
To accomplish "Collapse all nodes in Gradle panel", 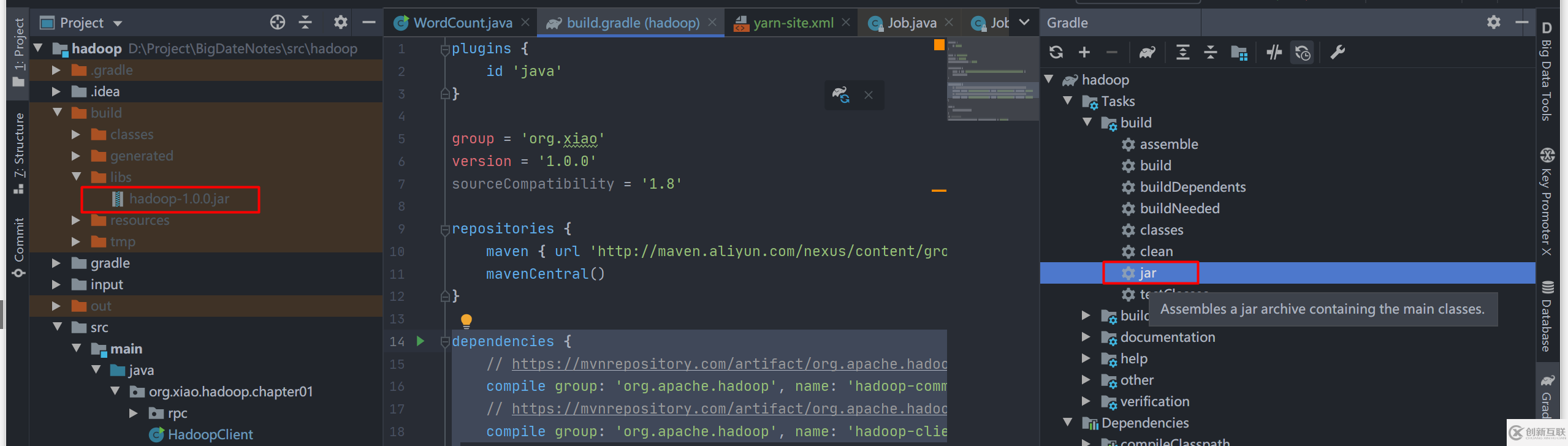I will click(x=1211, y=53).
